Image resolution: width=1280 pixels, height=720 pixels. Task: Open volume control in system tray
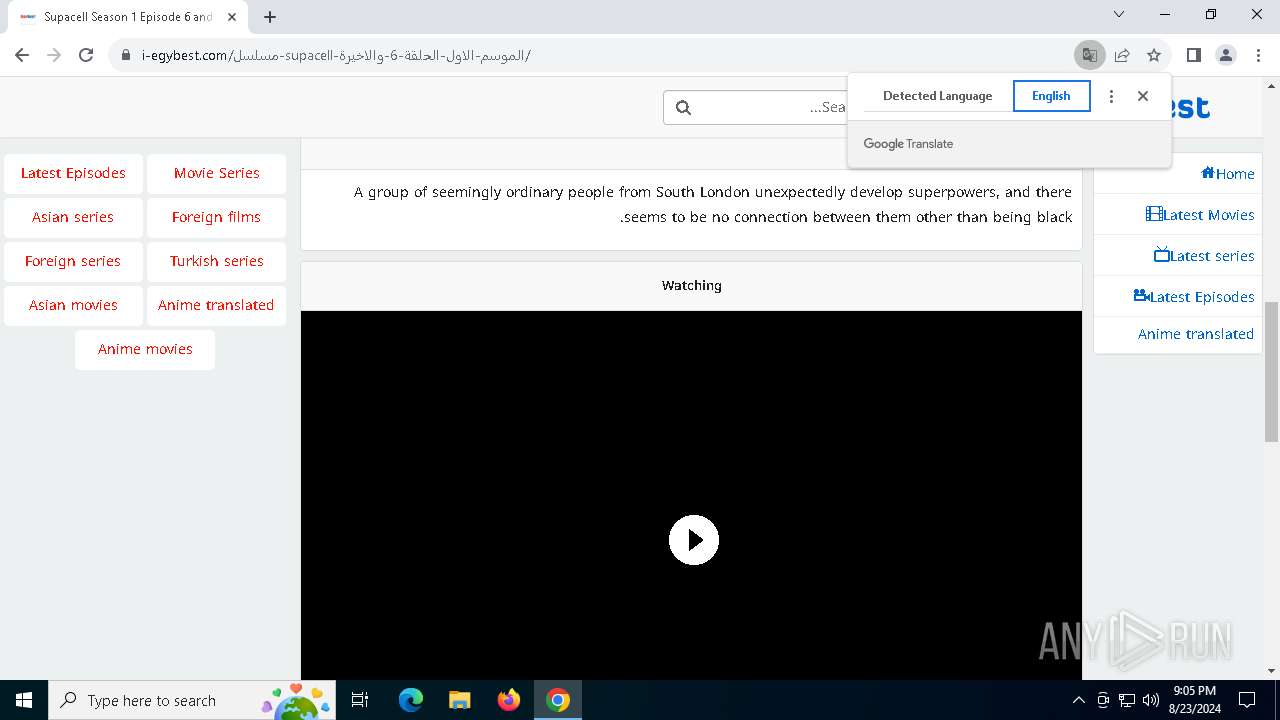(x=1151, y=700)
